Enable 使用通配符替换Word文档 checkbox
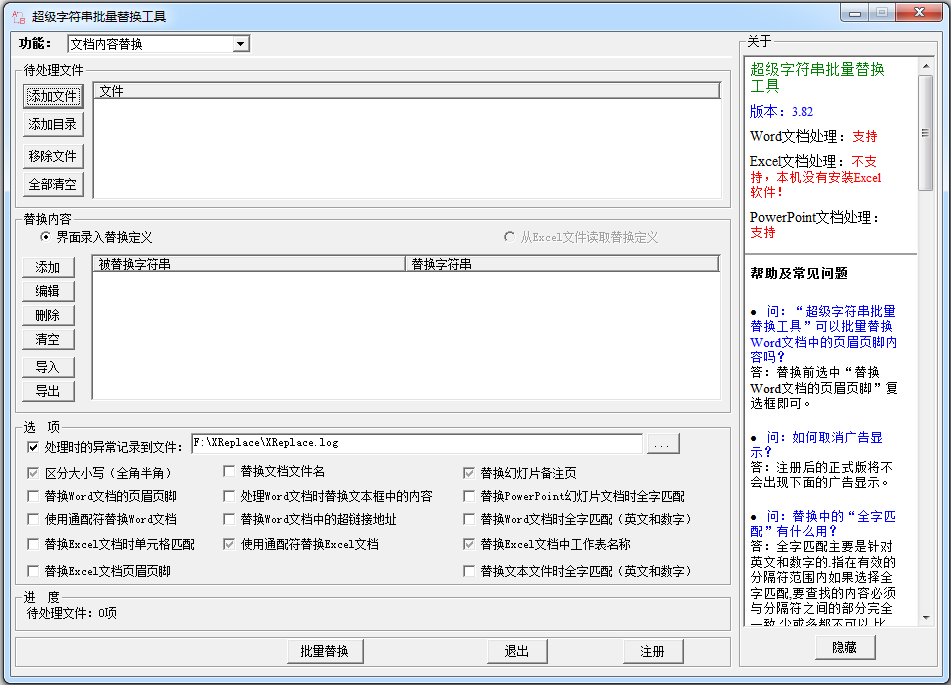Screen dimensions: 951x685 [33, 519]
